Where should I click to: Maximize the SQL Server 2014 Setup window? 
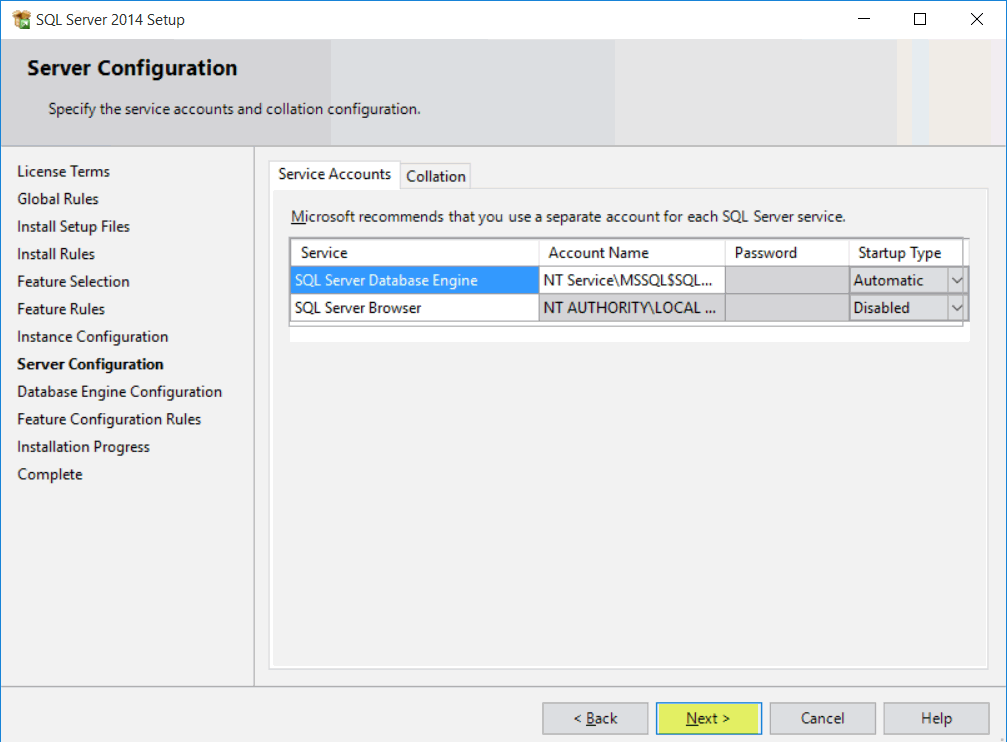coord(920,19)
